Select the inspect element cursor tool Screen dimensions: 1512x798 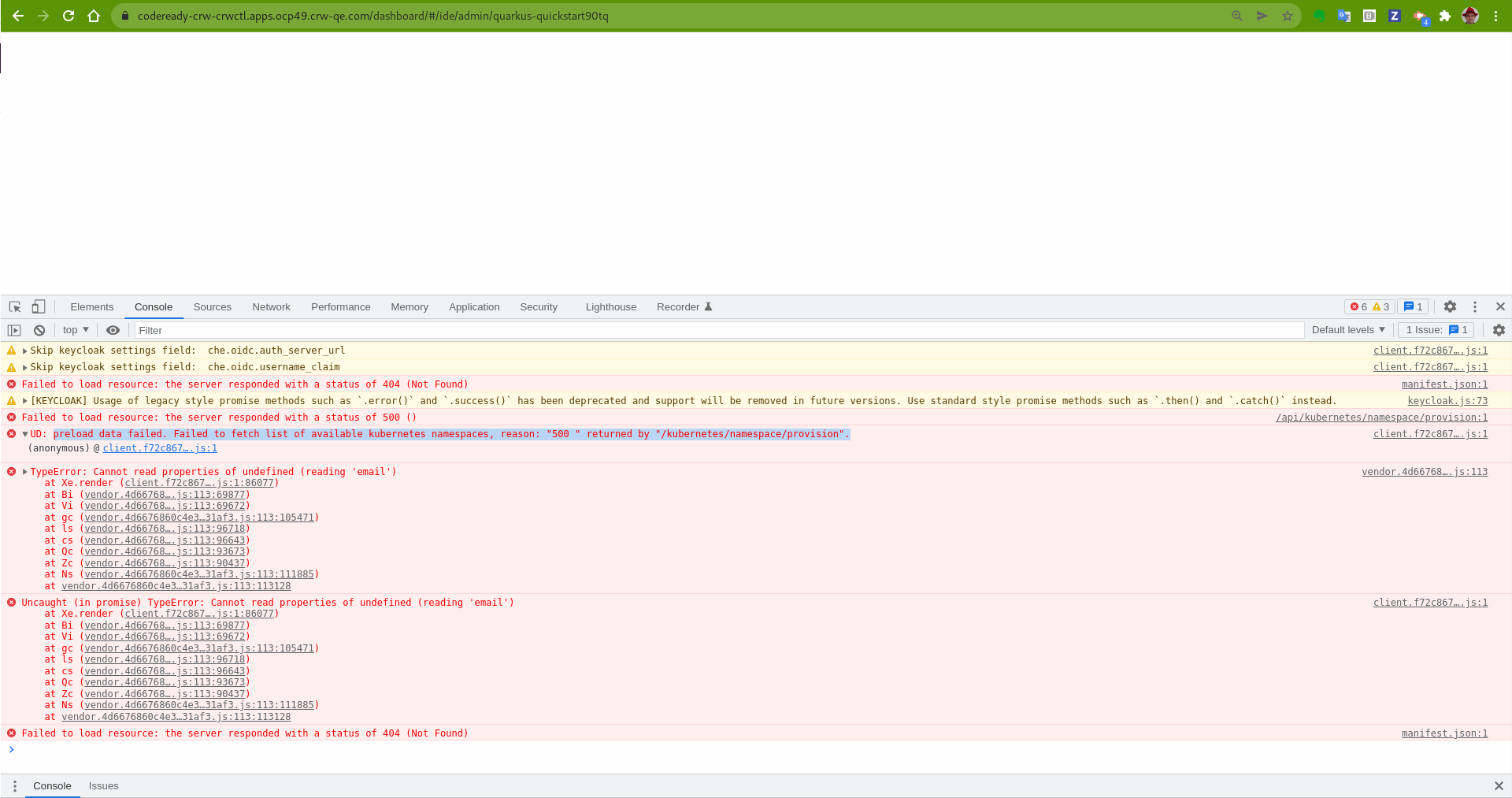coord(14,306)
